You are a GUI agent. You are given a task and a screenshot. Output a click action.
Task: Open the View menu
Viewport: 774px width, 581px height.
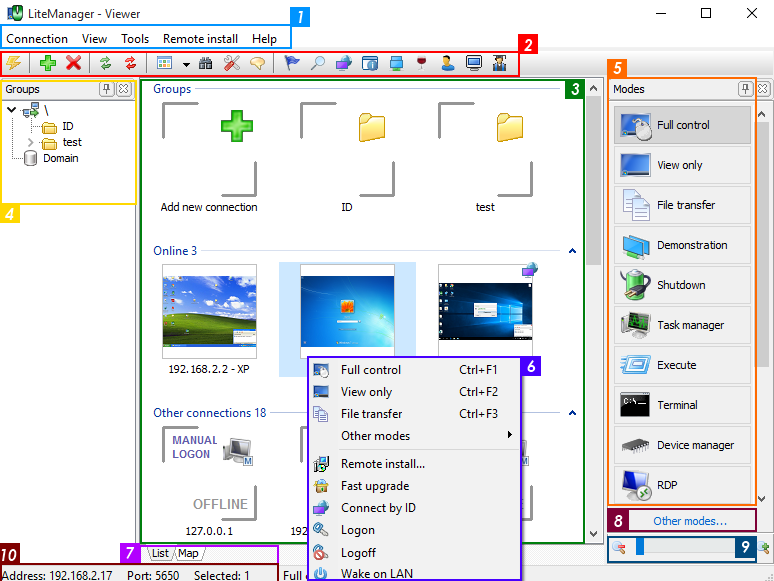[x=94, y=39]
